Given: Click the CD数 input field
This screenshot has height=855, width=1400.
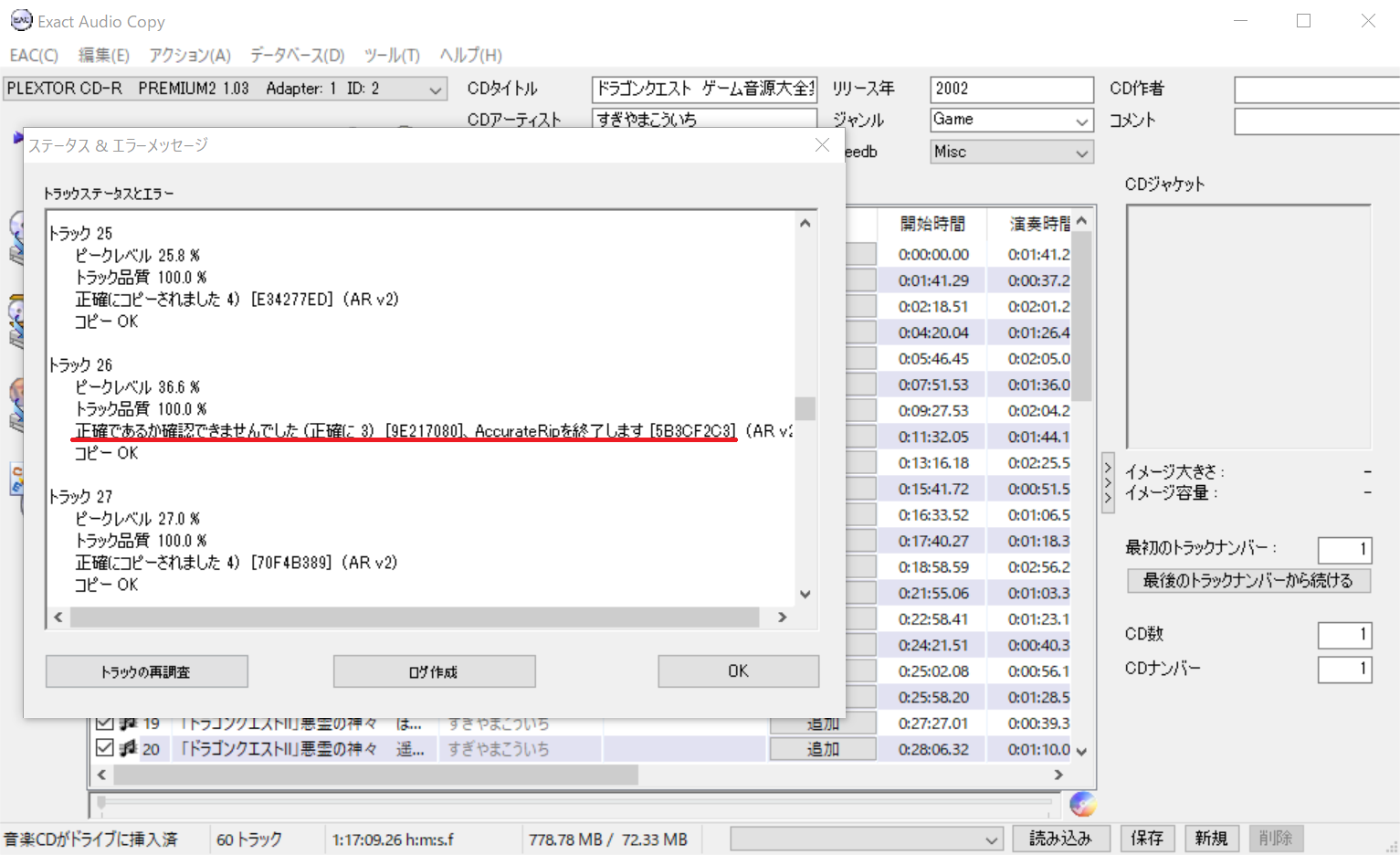Looking at the screenshot, I should (x=1344, y=635).
